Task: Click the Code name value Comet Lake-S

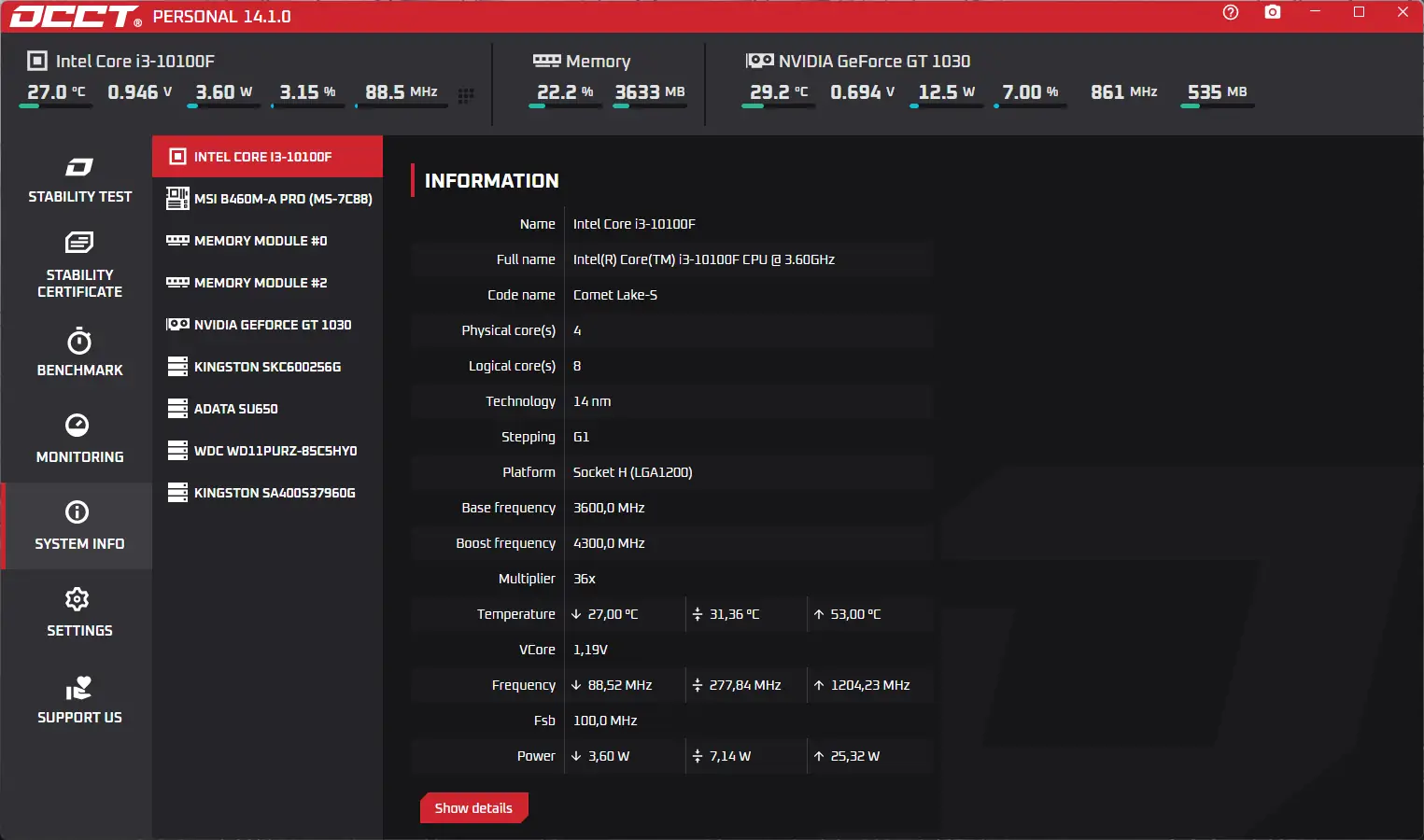Action: (x=615, y=295)
